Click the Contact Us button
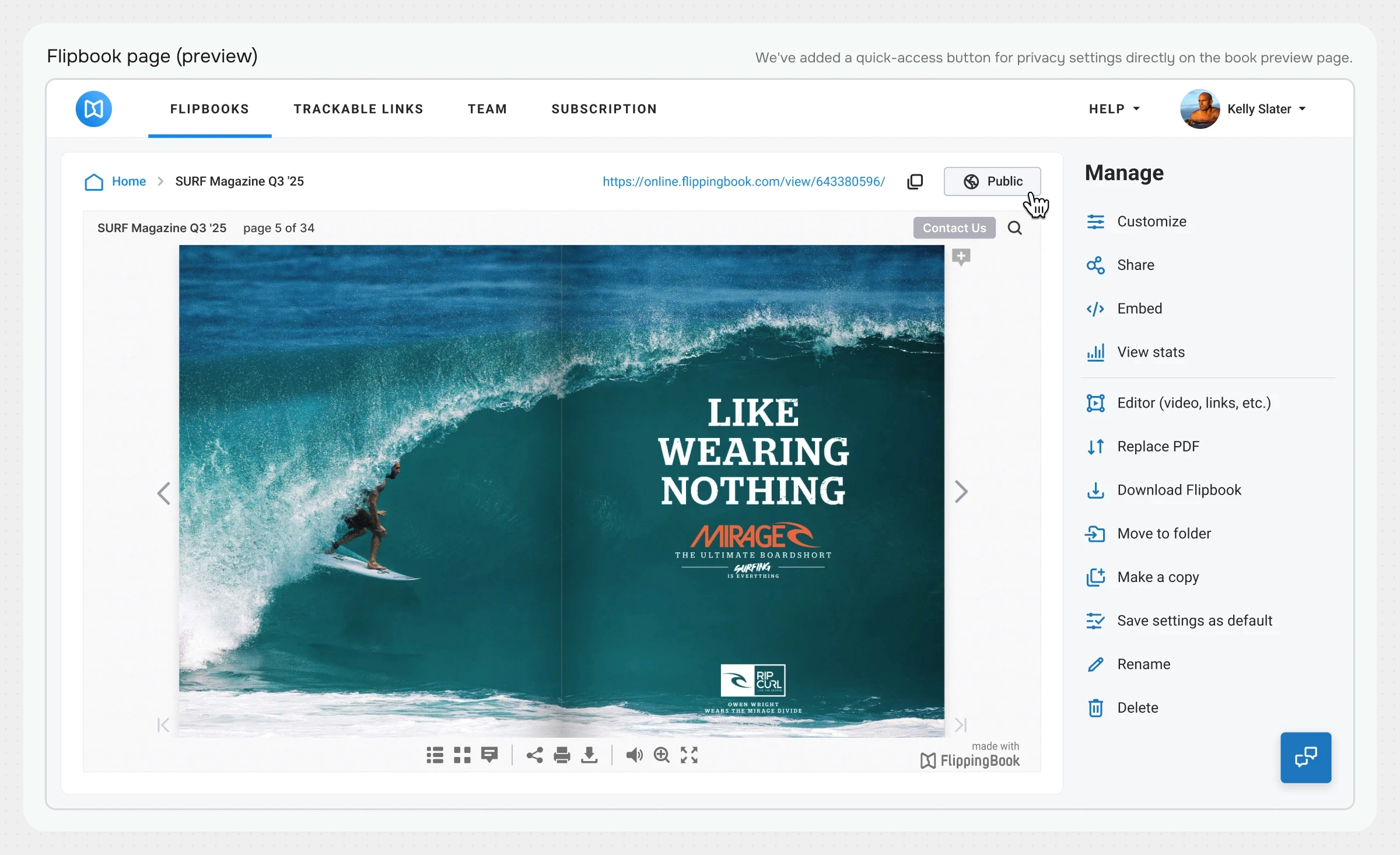The height and width of the screenshot is (855, 1400). pos(954,228)
